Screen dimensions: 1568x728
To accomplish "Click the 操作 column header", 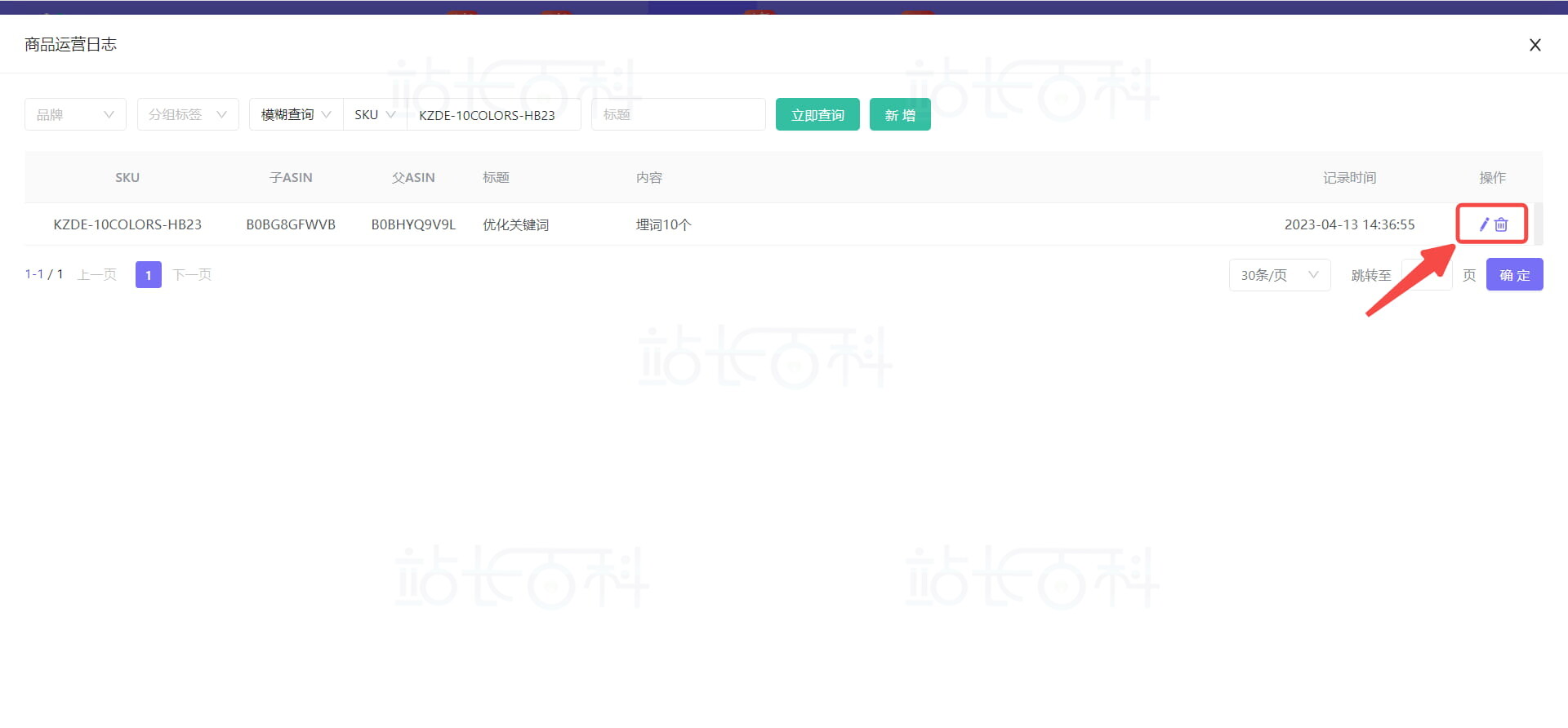I will (1492, 177).
